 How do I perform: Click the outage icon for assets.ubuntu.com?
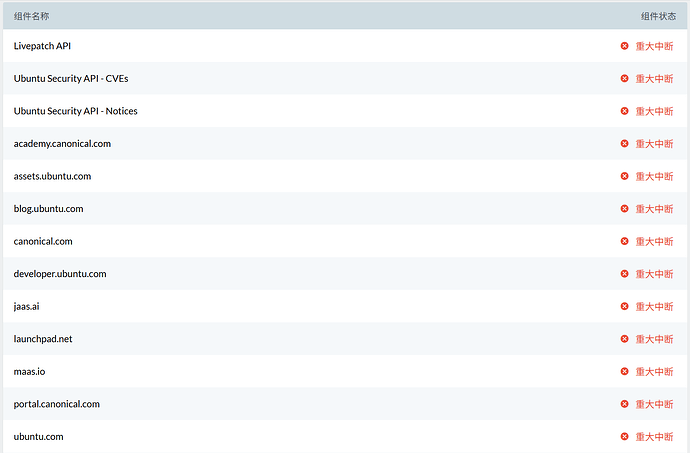[624, 176]
